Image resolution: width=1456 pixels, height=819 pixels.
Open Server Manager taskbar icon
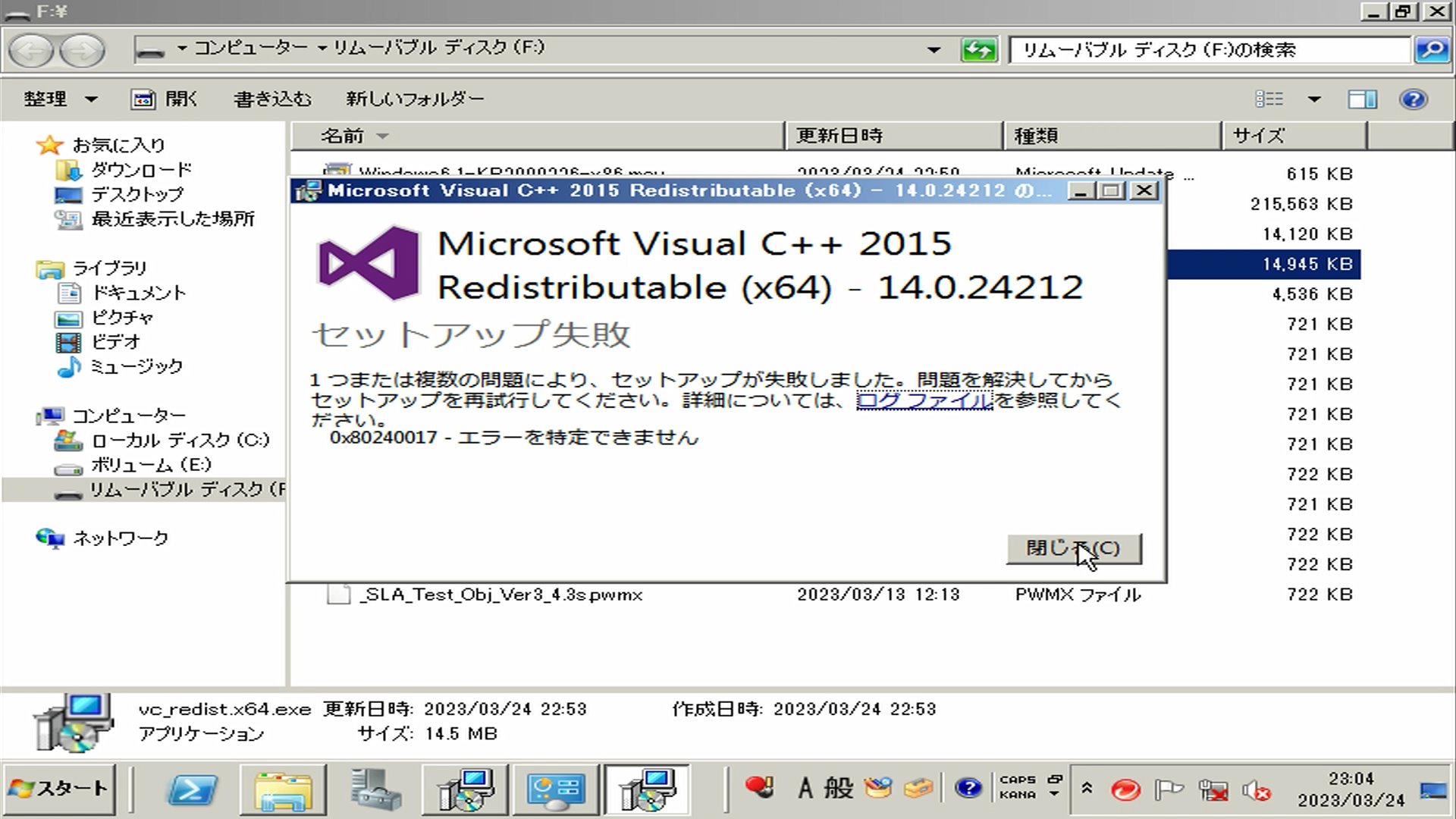(x=375, y=789)
